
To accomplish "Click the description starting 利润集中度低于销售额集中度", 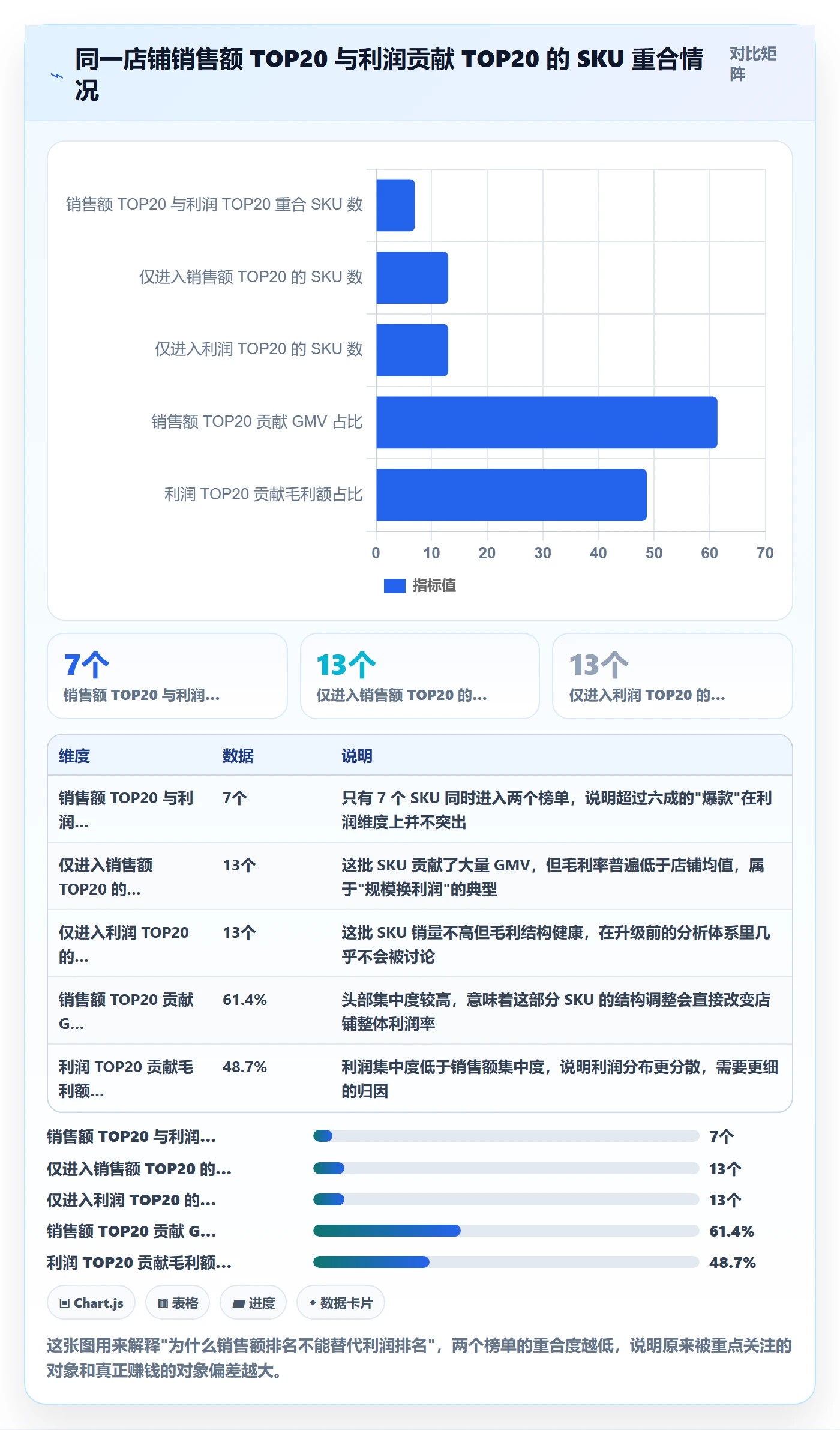I will 560,1079.
